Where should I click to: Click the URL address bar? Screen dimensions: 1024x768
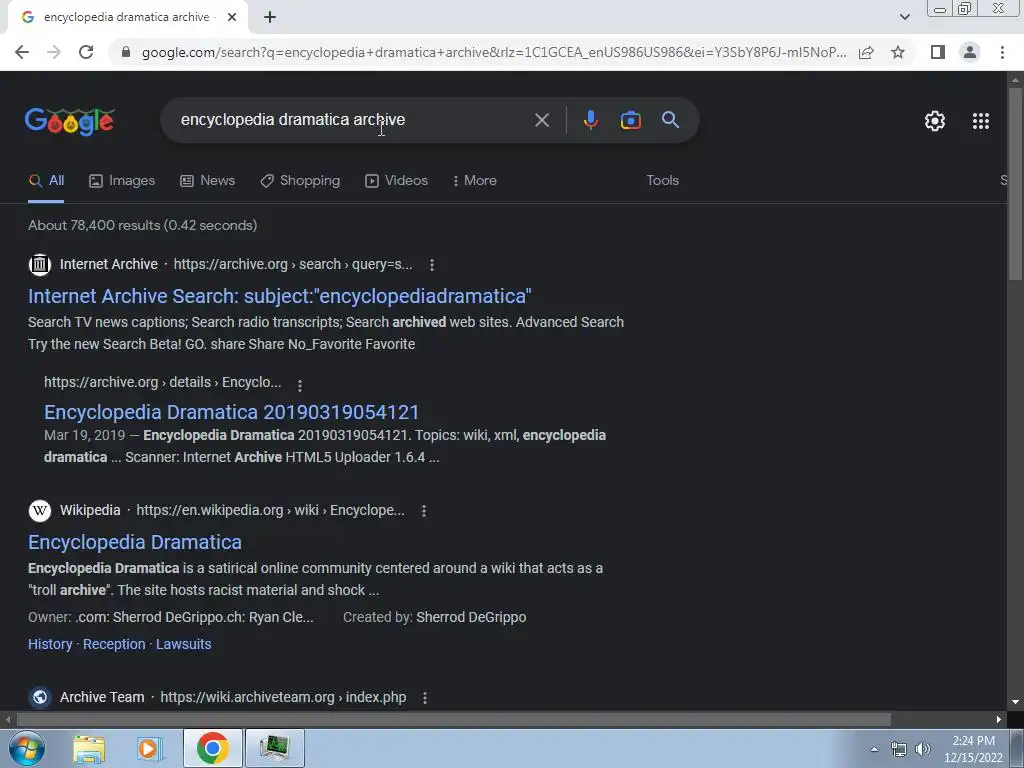click(x=494, y=52)
